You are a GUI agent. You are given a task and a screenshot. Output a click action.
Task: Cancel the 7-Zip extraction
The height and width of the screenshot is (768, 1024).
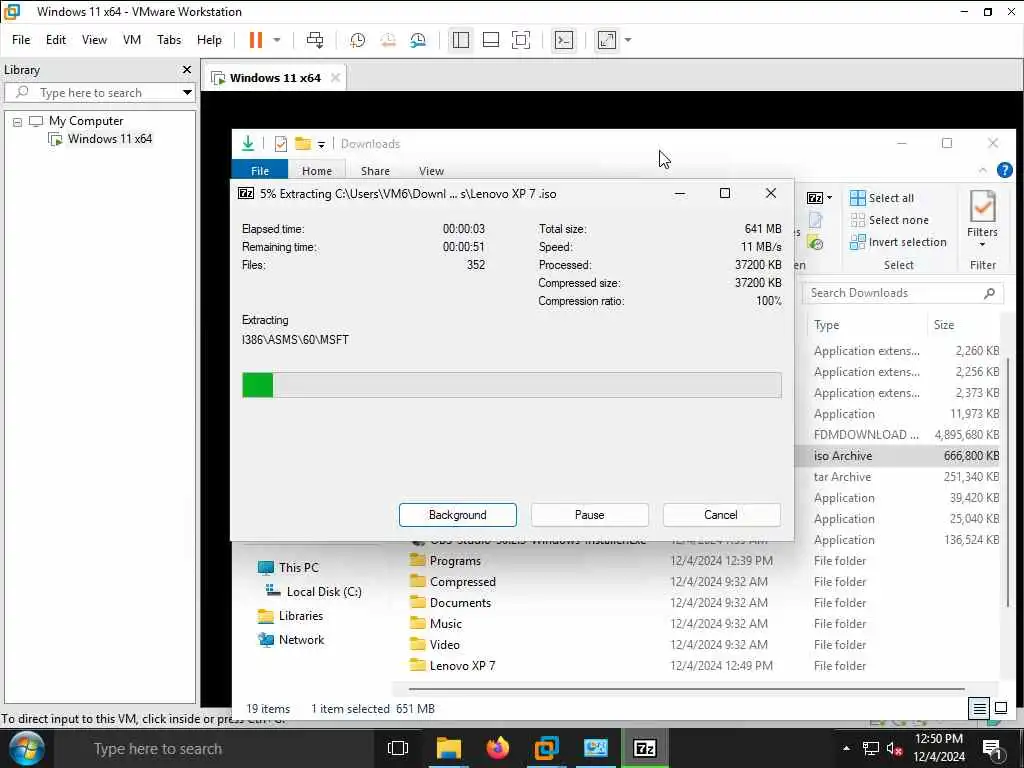coord(721,515)
